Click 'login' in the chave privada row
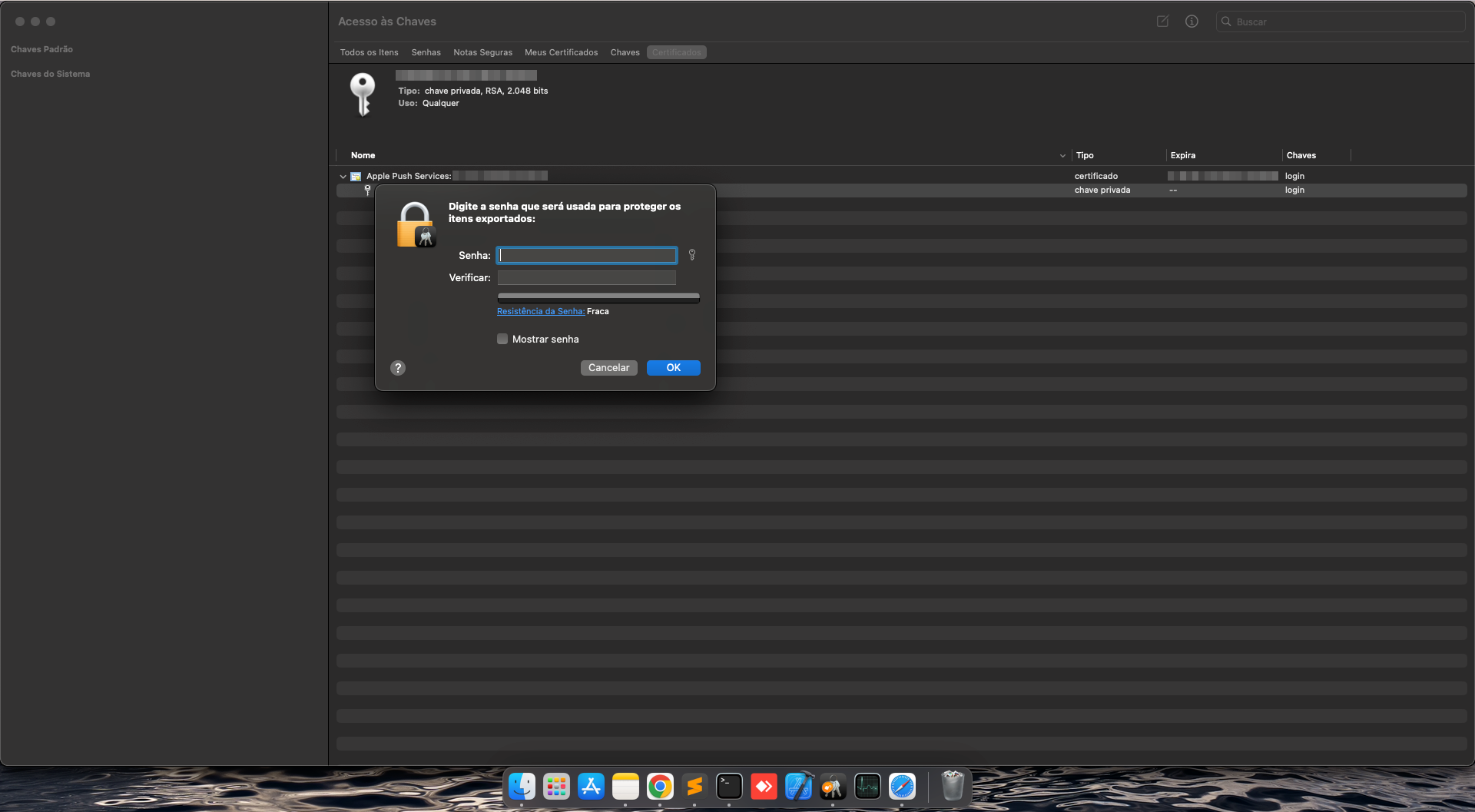Image resolution: width=1475 pixels, height=812 pixels. [1294, 190]
